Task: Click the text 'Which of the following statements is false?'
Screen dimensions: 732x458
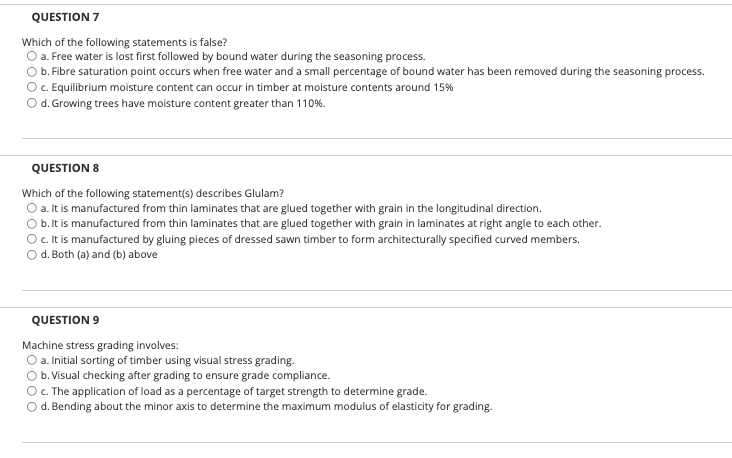Action: coord(125,42)
